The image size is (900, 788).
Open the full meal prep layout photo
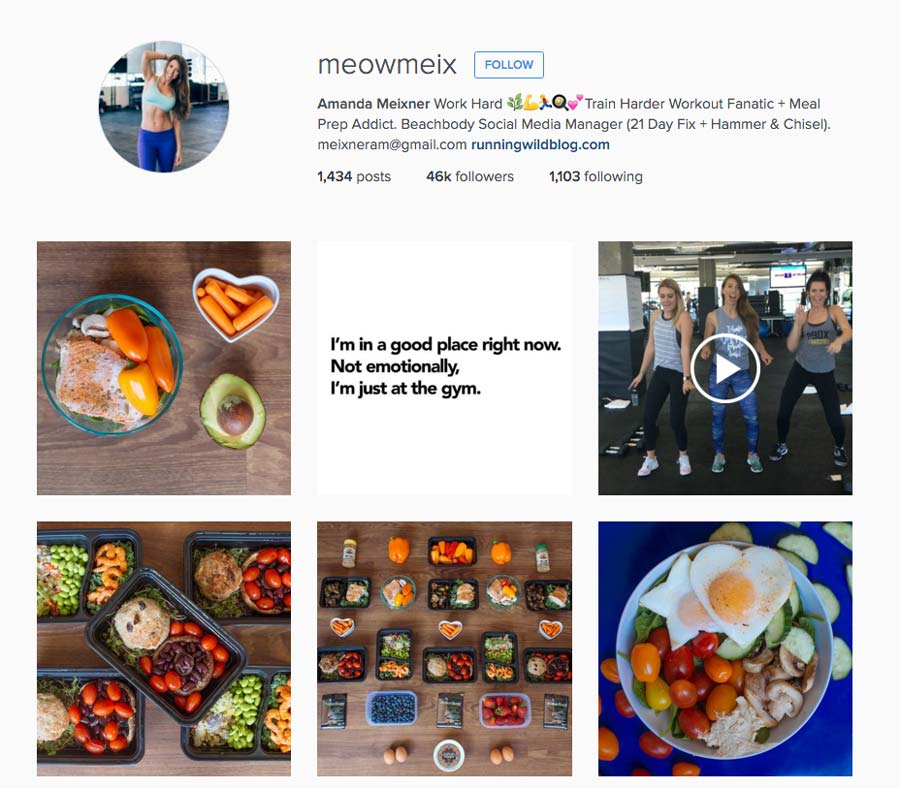444,649
